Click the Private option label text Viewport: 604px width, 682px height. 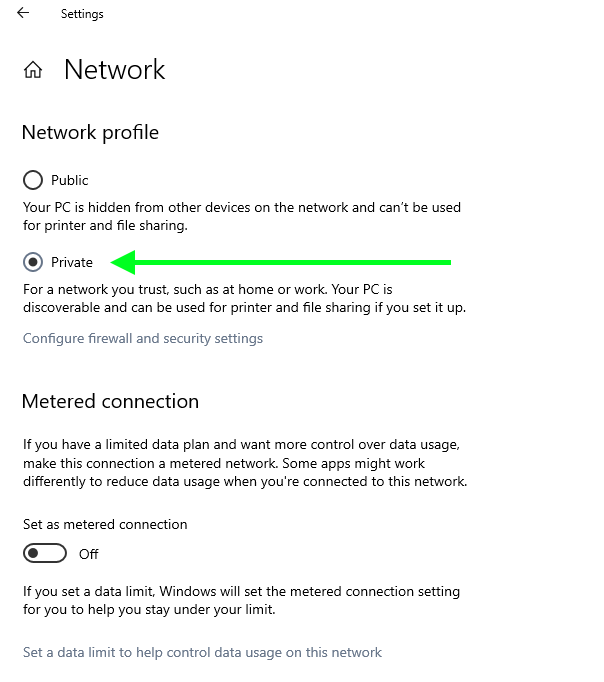(x=72, y=262)
